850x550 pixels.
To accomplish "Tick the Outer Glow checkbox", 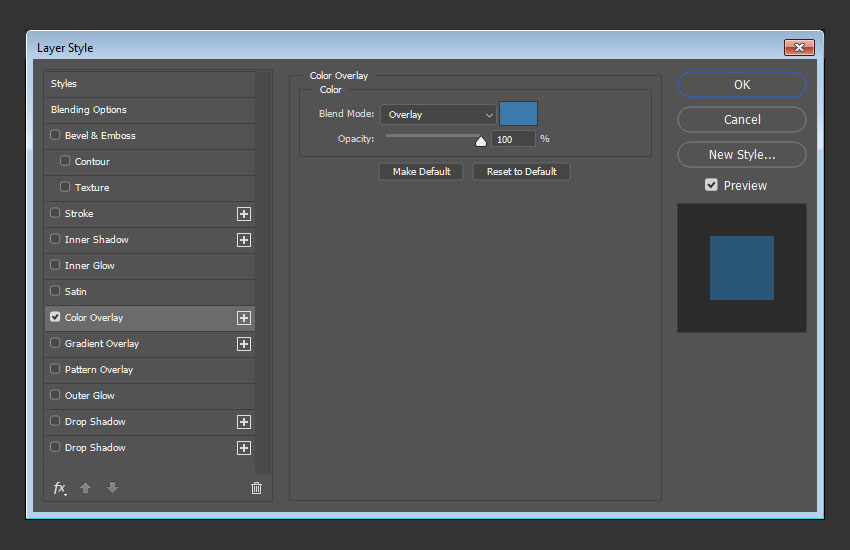I will tap(55, 394).
